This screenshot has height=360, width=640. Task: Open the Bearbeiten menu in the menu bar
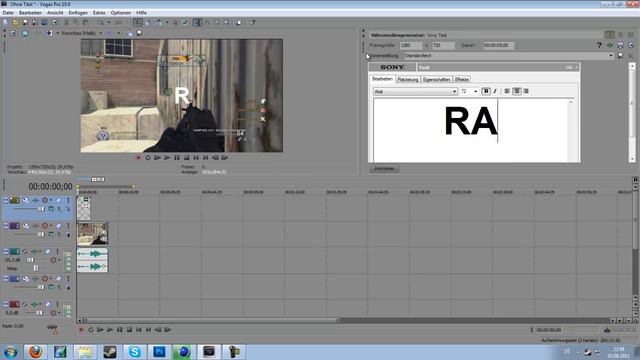[30, 13]
